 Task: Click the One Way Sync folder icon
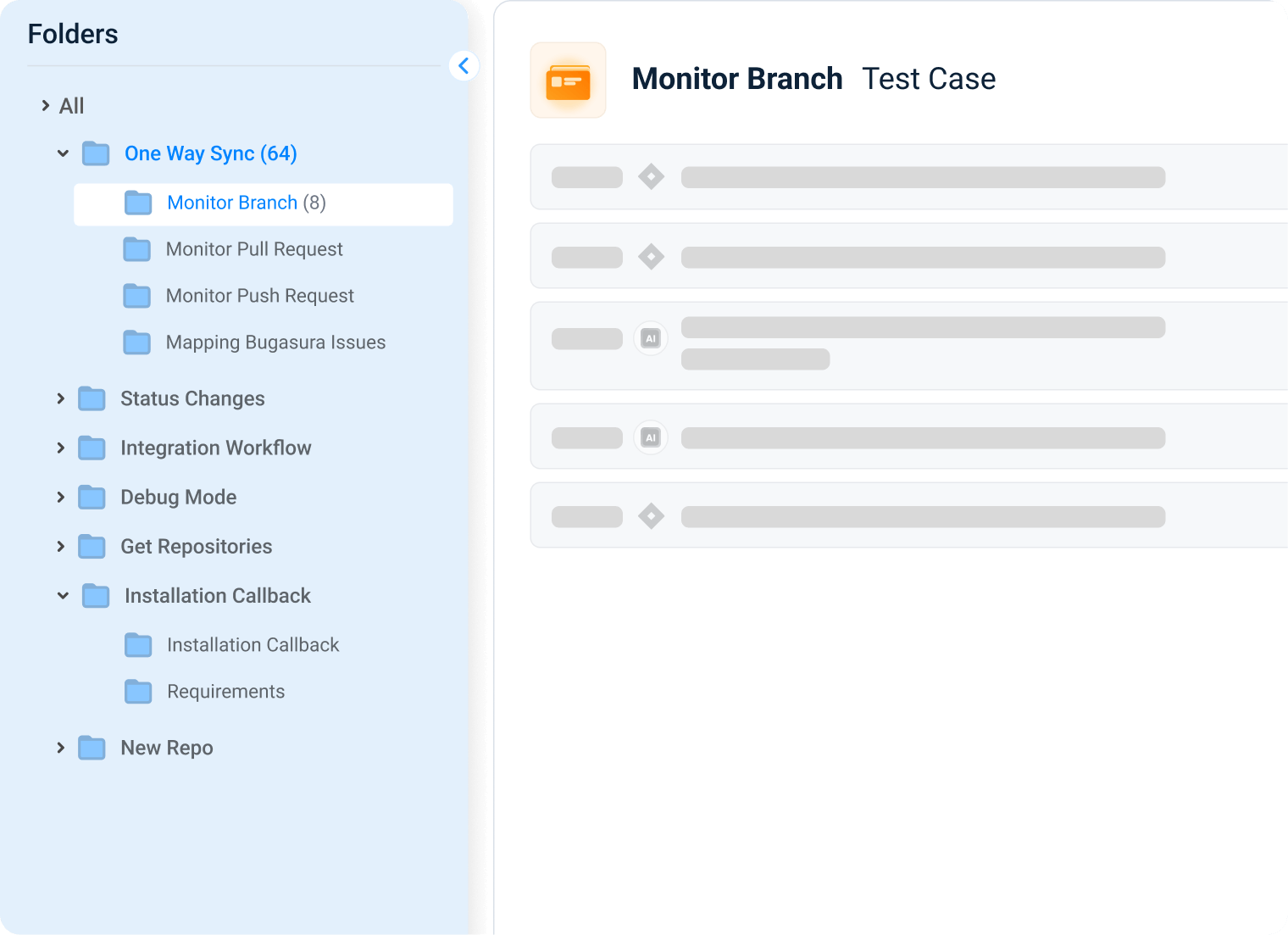95,153
